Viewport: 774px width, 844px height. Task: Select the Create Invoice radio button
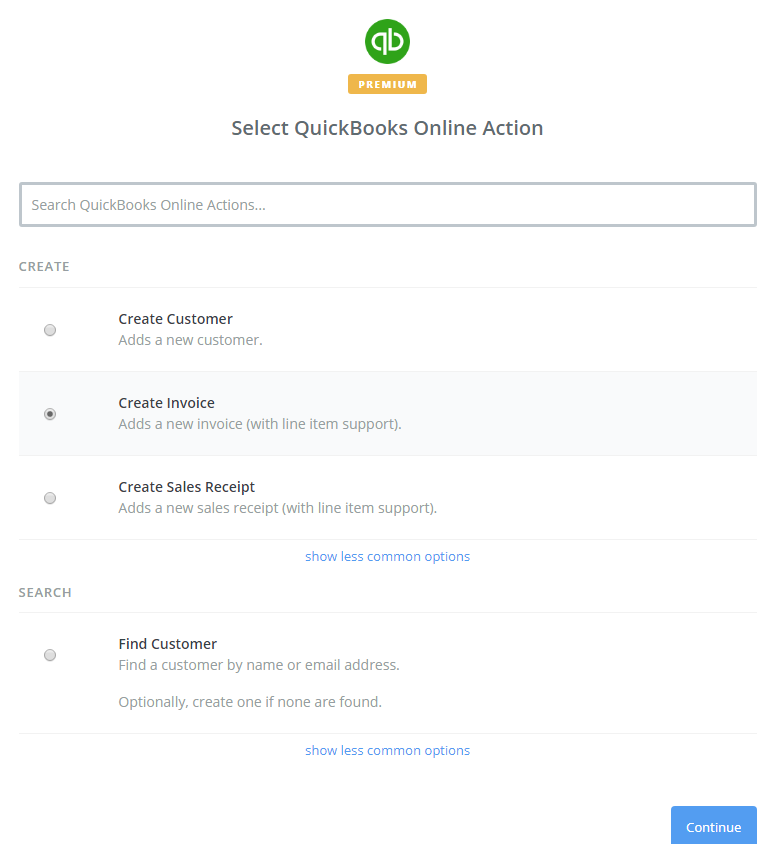50,414
